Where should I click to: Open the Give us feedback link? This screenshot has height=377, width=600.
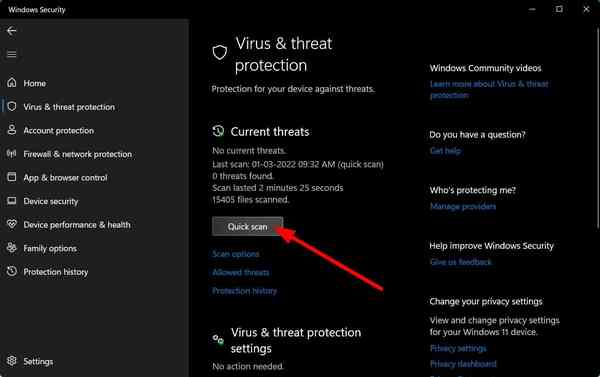point(461,262)
